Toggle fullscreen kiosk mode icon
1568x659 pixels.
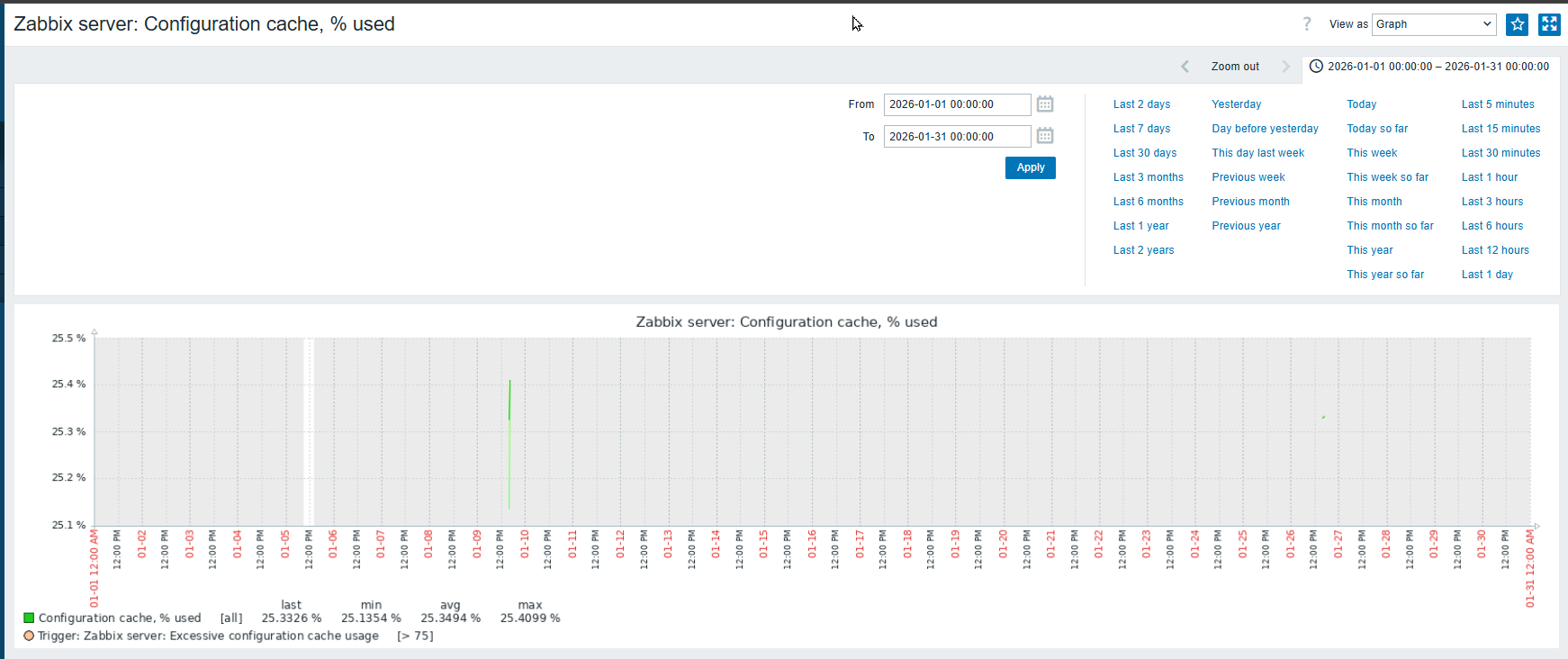pyautogui.click(x=1549, y=24)
